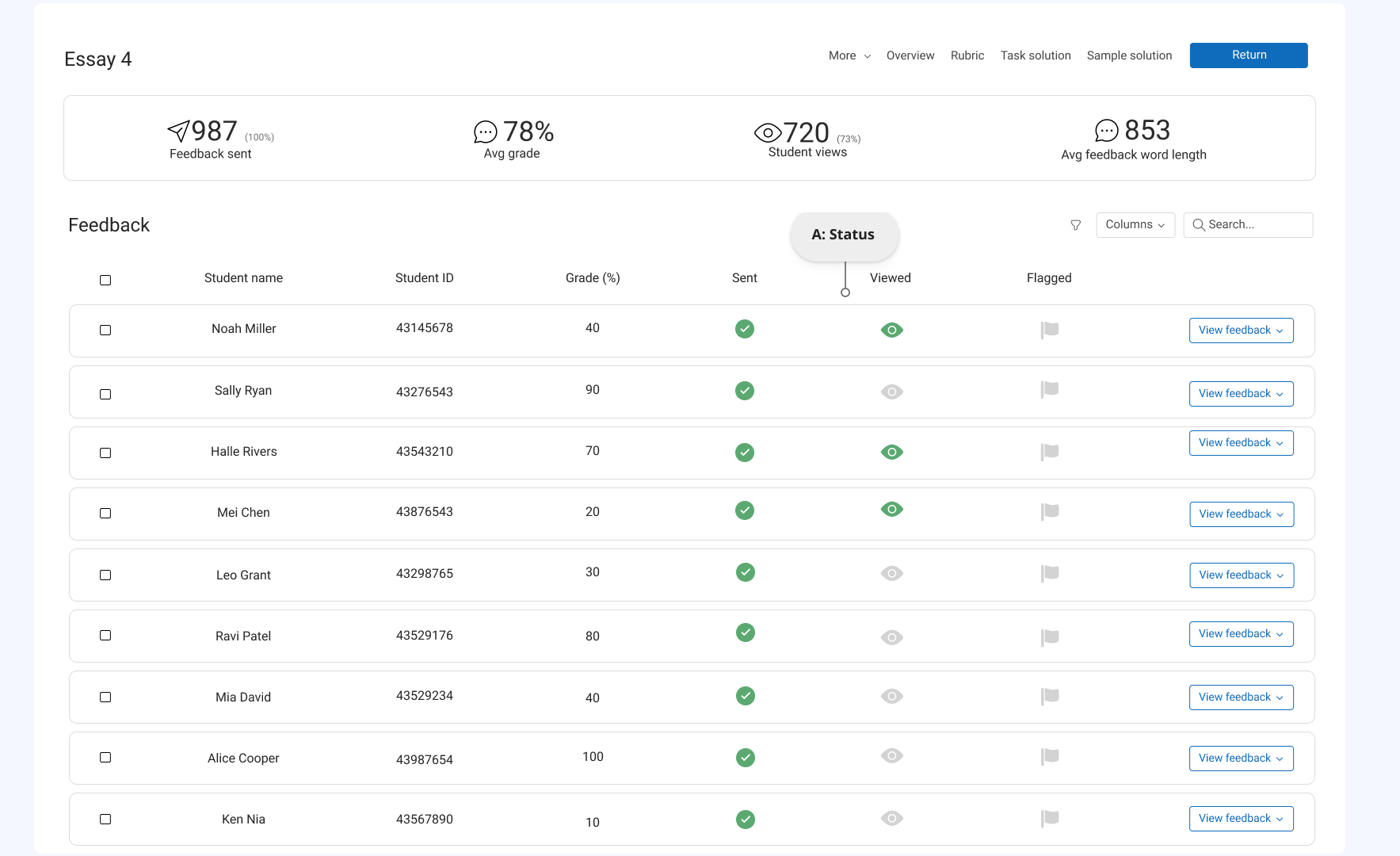This screenshot has height=856, width=1400.
Task: Open View feedback for Sally Ryan
Action: (1241, 394)
